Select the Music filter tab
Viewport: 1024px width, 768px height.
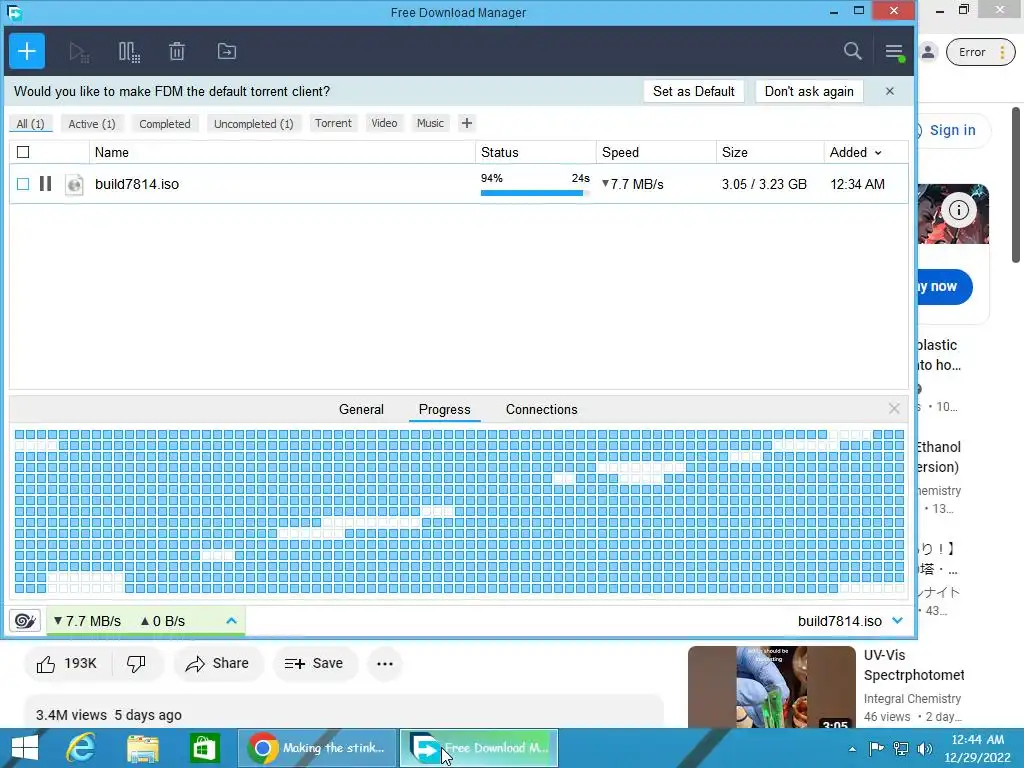430,123
